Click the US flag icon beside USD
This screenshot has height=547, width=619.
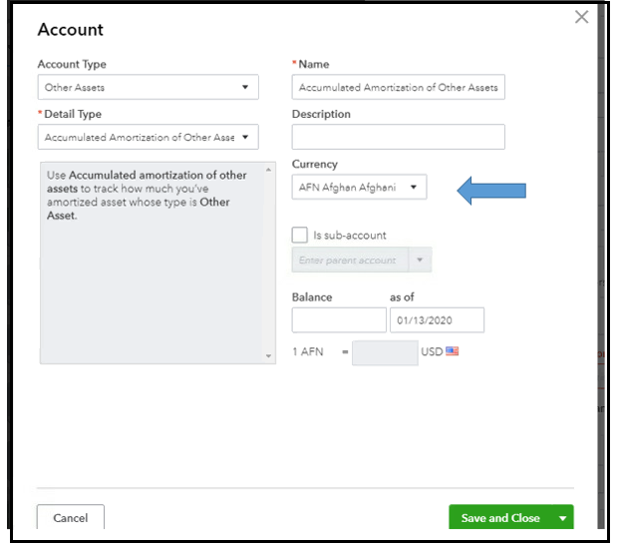[x=452, y=352]
